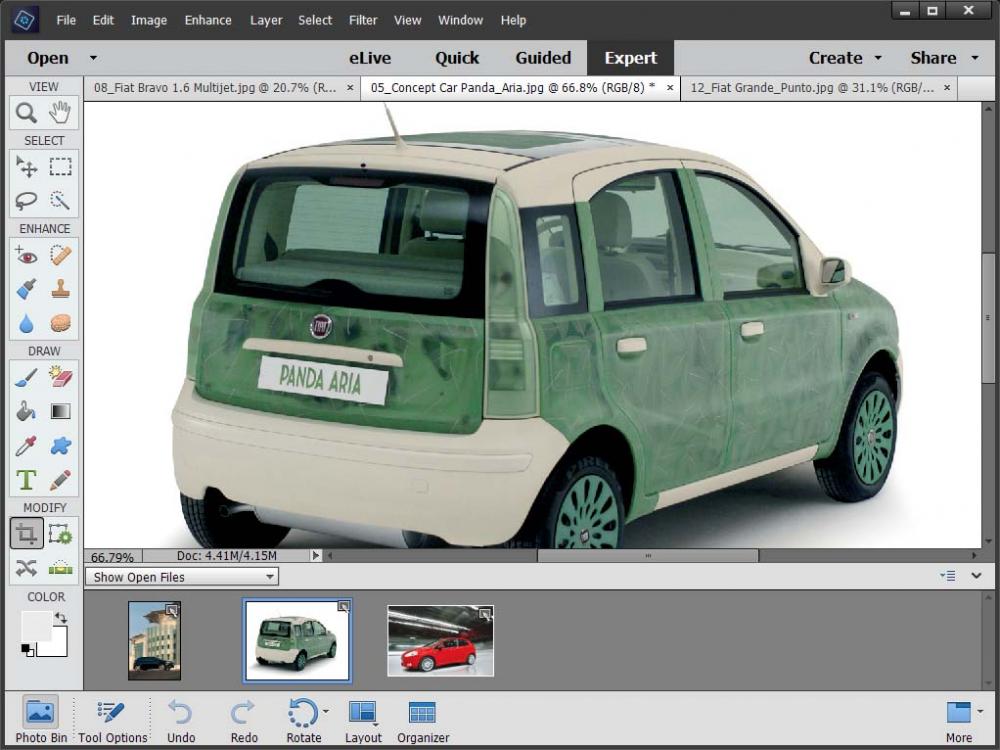Select the Pencil tool
This screenshot has height=750, width=1000.
click(61, 480)
